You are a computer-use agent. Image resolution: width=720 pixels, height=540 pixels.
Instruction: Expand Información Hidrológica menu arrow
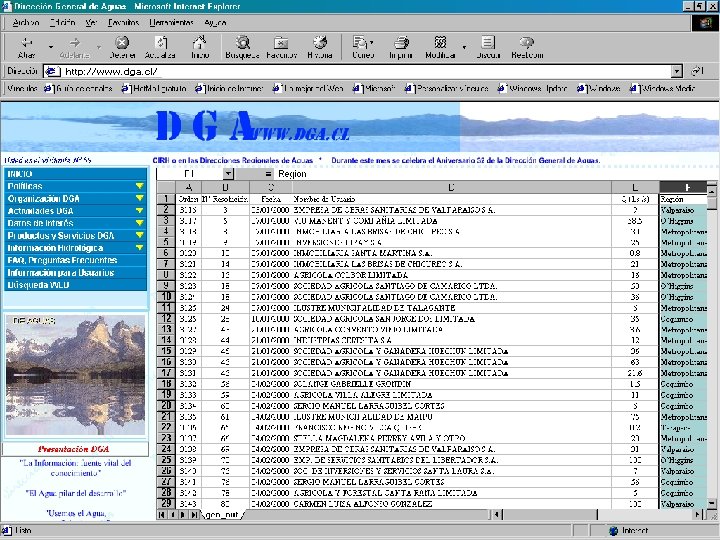click(140, 248)
